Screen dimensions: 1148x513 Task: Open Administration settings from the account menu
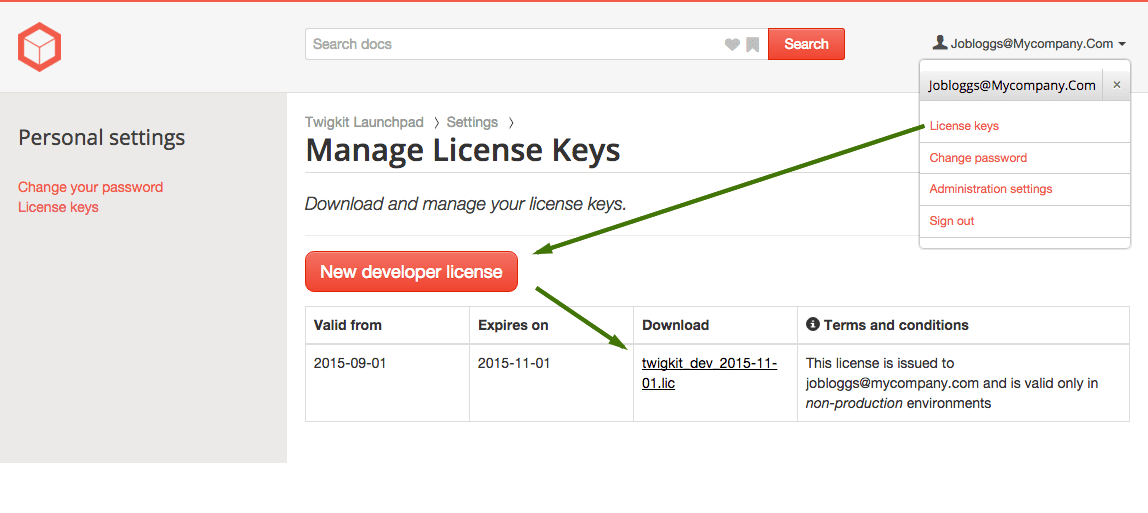[990, 189]
